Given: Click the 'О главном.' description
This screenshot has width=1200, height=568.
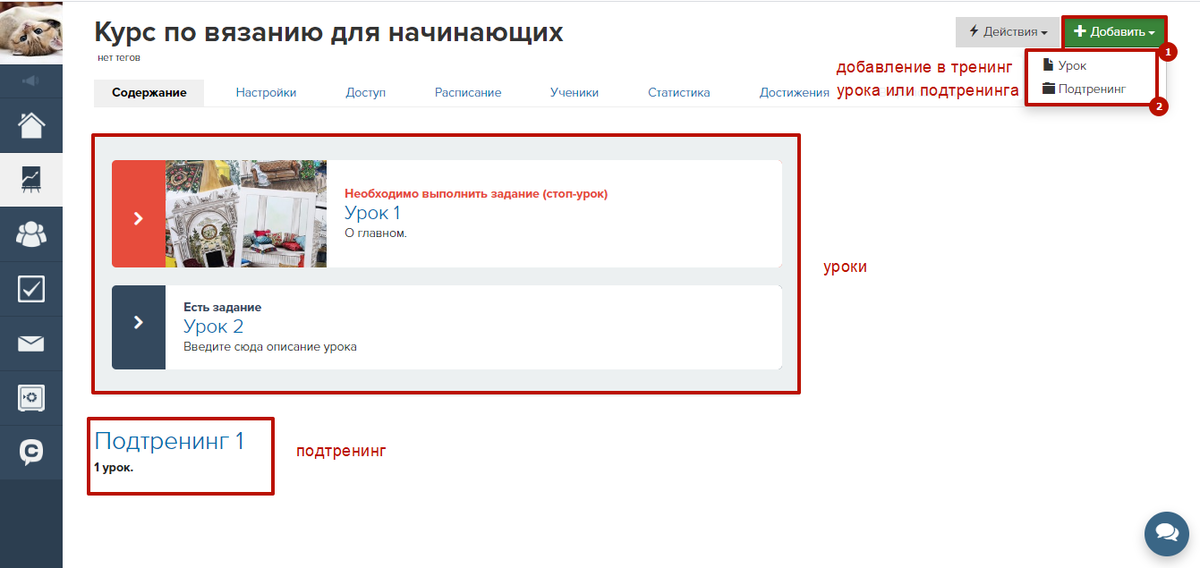Looking at the screenshot, I should [376, 233].
